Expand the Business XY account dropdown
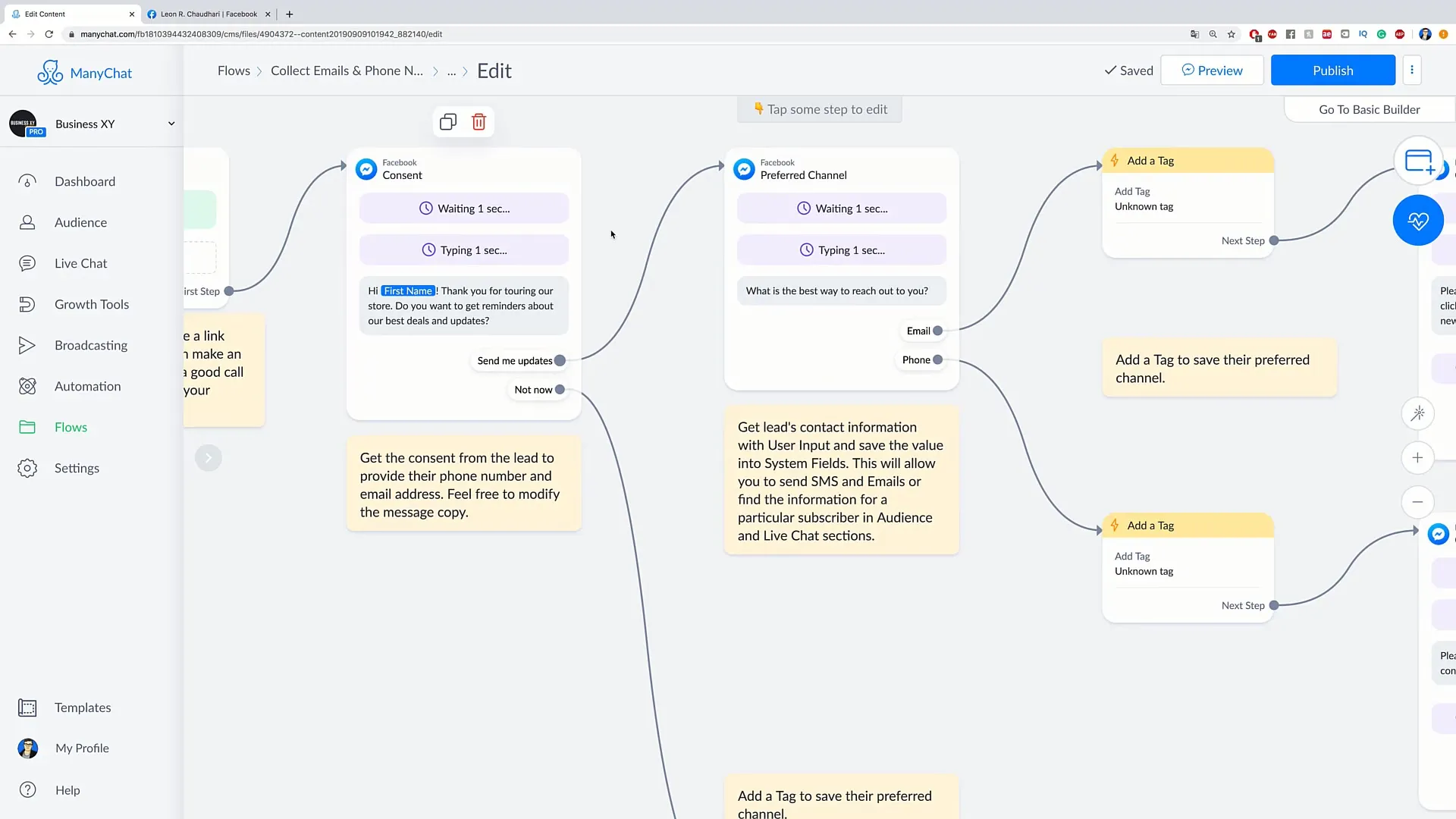This screenshot has width=1456, height=819. [171, 124]
